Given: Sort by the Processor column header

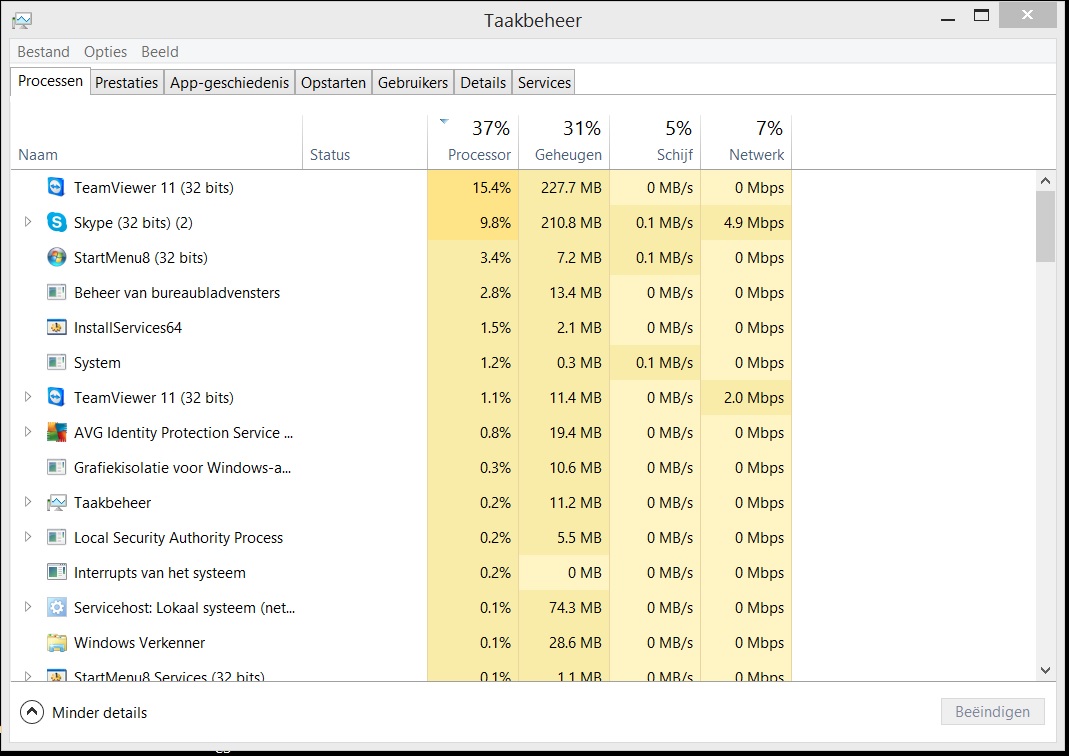Looking at the screenshot, I should tap(473, 142).
